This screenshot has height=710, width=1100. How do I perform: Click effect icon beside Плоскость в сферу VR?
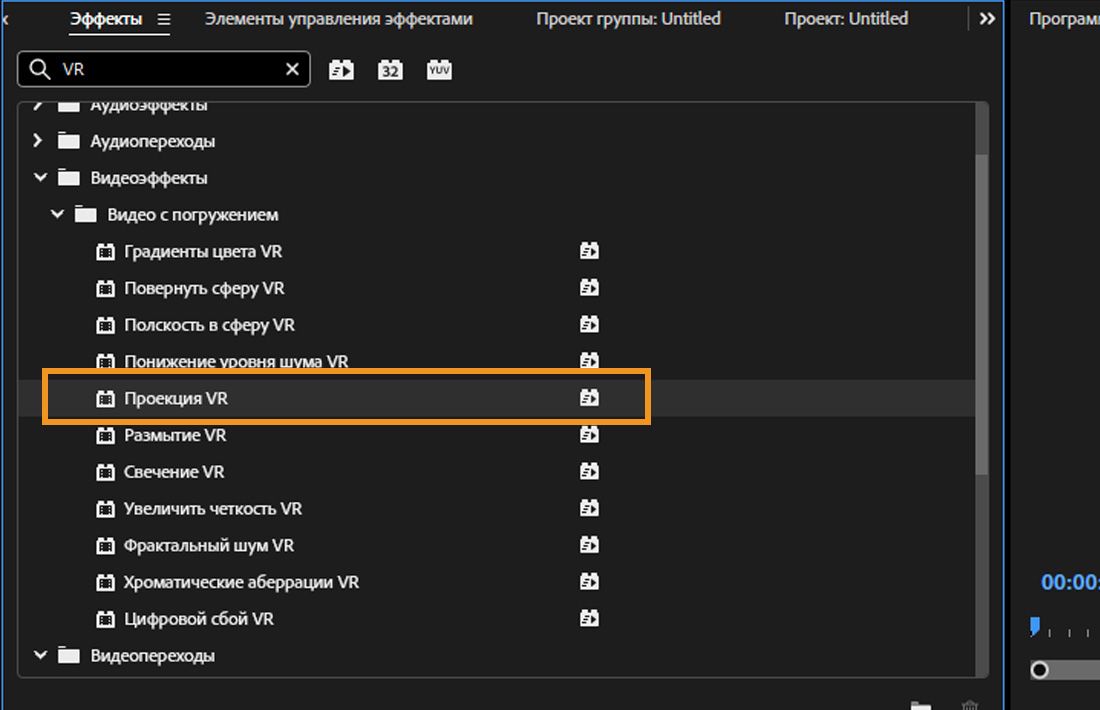pos(105,325)
